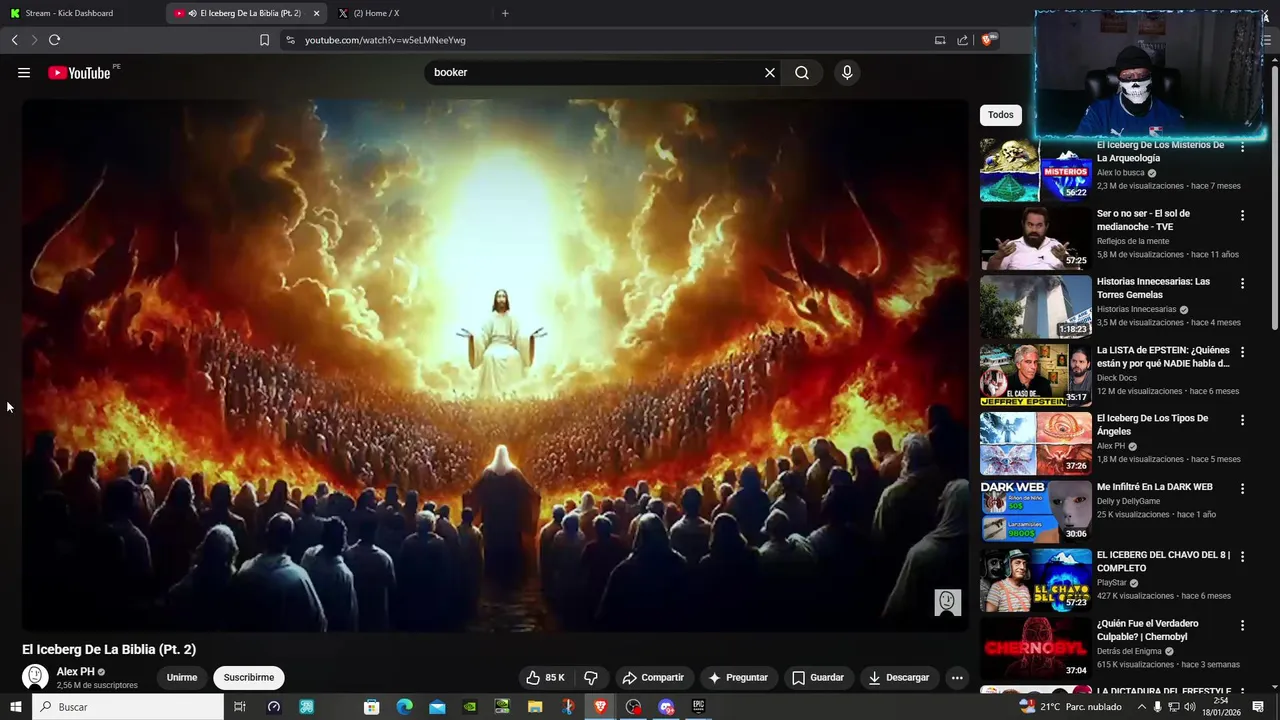The width and height of the screenshot is (1280, 720).
Task: Dislike the video
Action: pyautogui.click(x=591, y=677)
